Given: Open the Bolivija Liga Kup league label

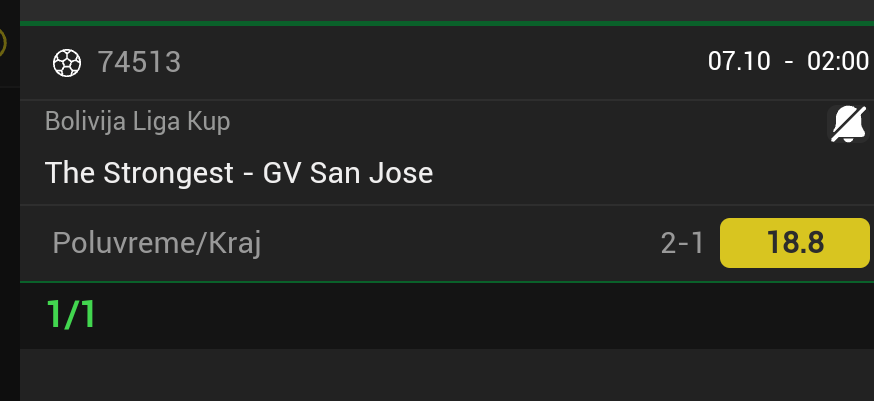Looking at the screenshot, I should (x=137, y=122).
